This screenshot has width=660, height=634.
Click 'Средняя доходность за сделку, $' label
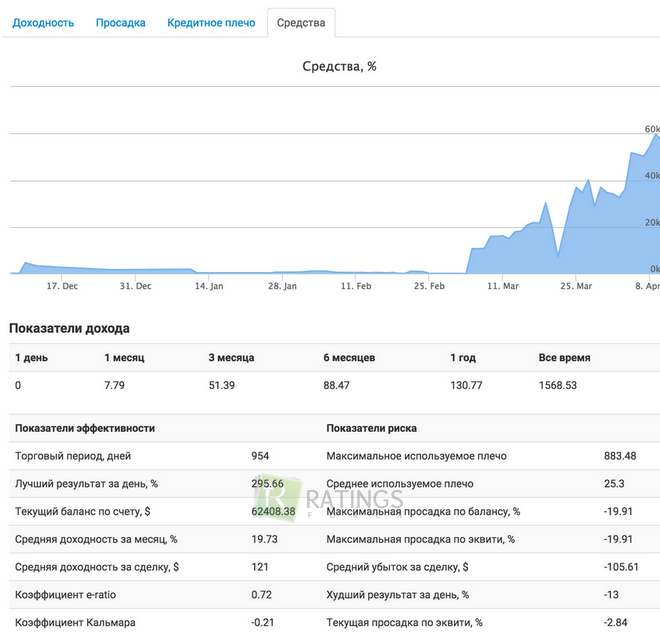click(97, 567)
